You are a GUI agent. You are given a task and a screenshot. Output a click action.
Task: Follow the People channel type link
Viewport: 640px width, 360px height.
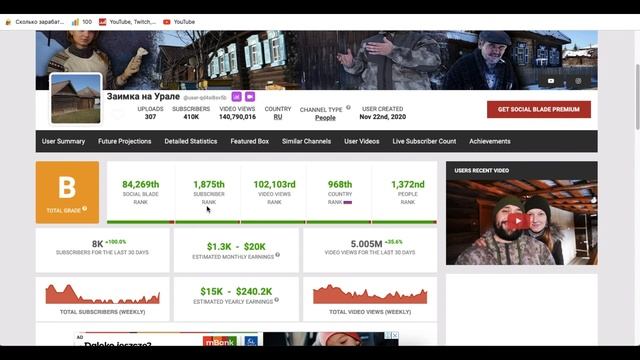[325, 118]
